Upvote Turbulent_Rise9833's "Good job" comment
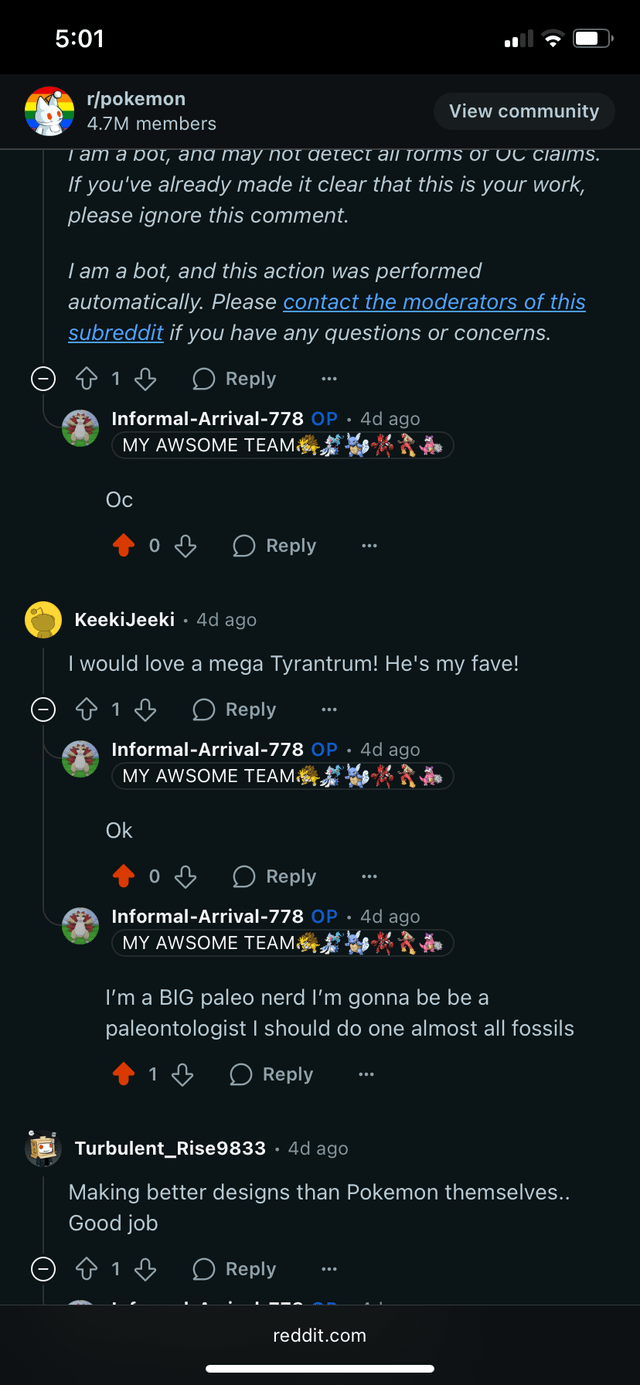The width and height of the screenshot is (640, 1385). (87, 1270)
